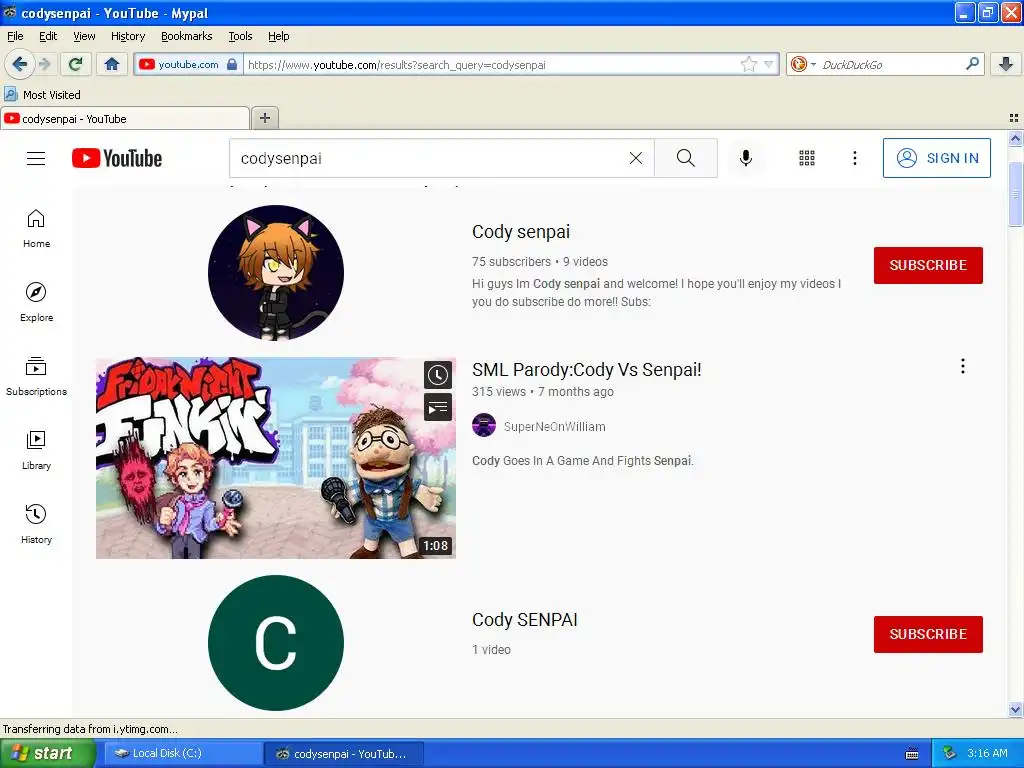1024x768 pixels.
Task: Click the network tray icon
Action: [x=949, y=754]
